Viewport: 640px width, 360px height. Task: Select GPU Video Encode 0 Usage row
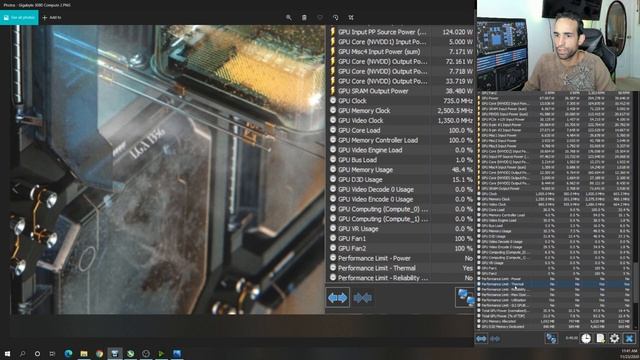(x=400, y=199)
